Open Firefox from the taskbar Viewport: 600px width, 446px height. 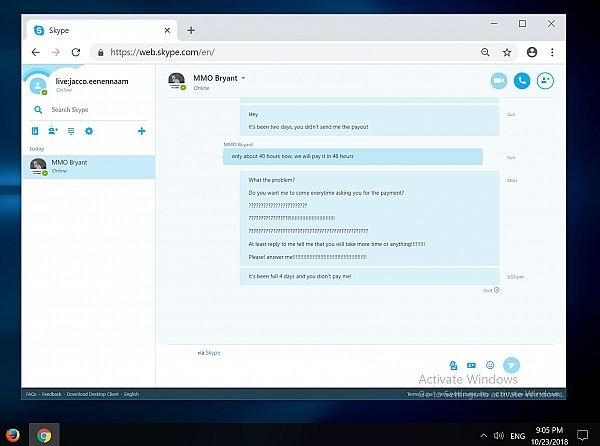[13, 435]
